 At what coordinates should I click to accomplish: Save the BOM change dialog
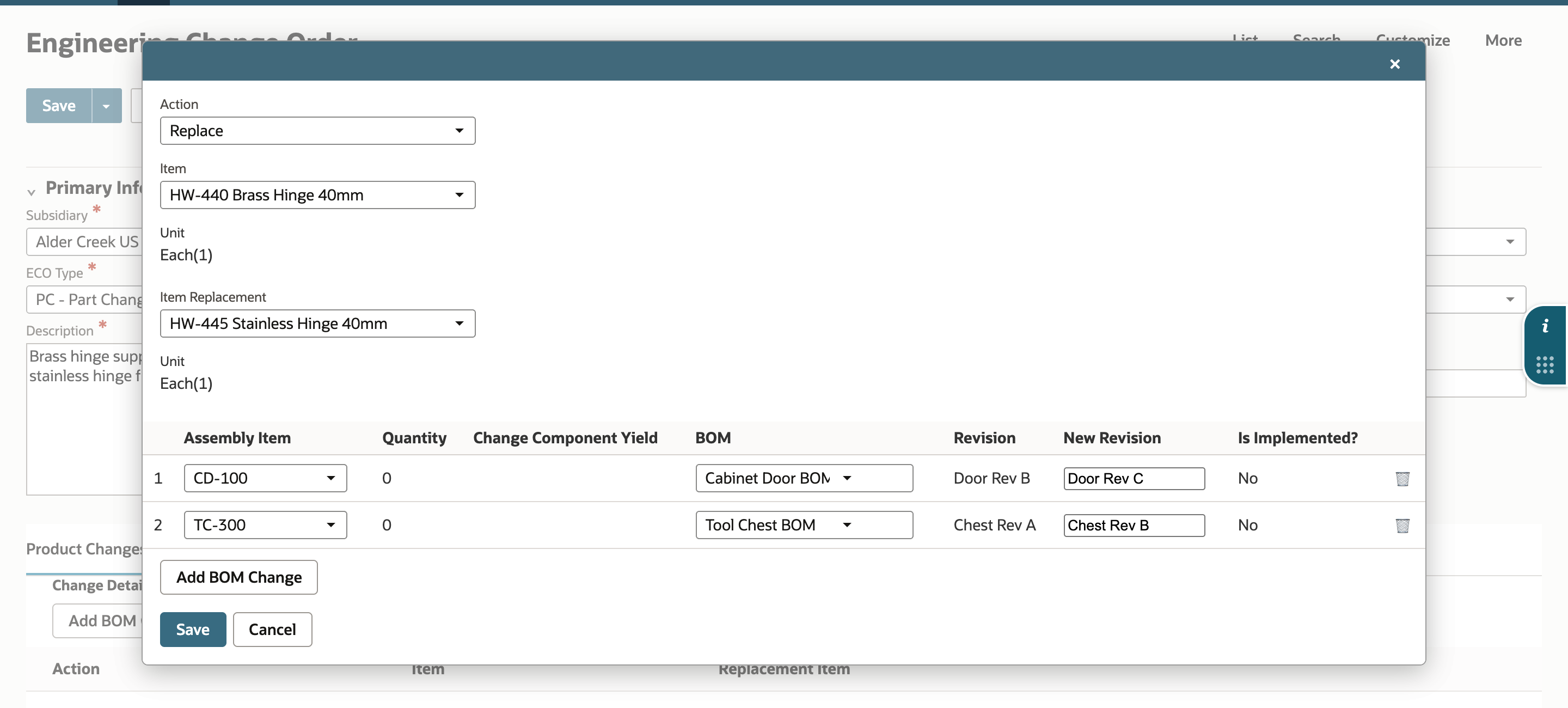click(x=193, y=630)
